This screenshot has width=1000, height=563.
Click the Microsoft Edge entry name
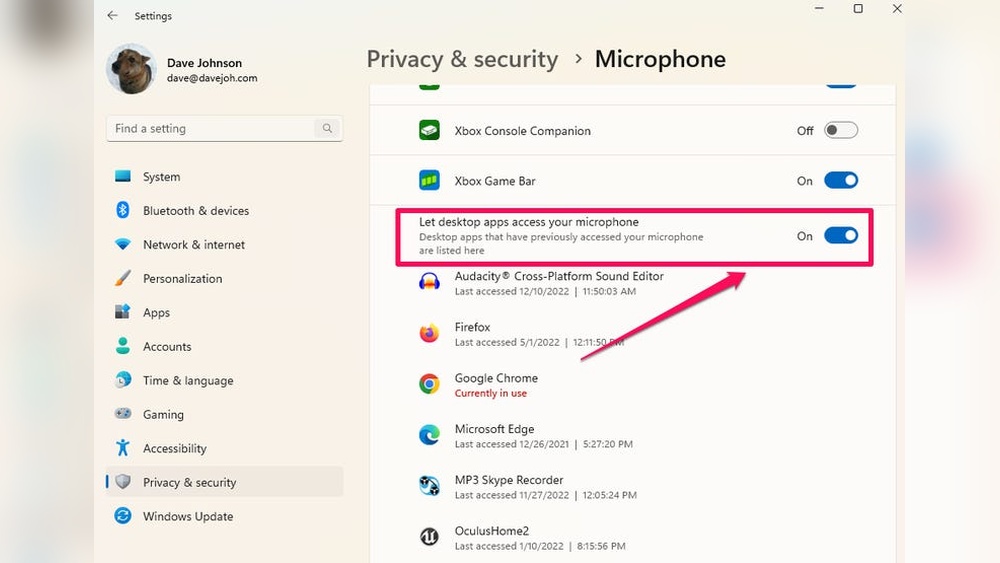[x=494, y=429]
